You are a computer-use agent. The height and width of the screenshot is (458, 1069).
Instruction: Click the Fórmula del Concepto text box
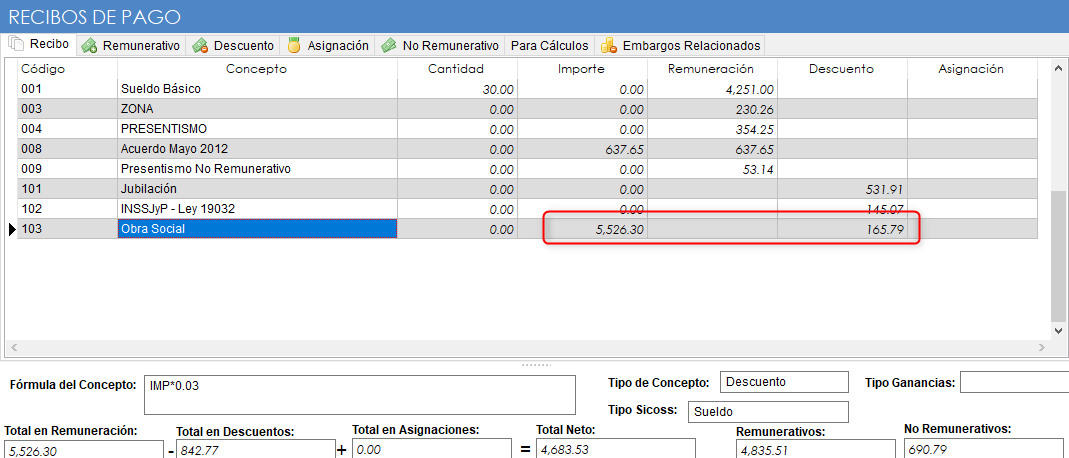(x=360, y=394)
